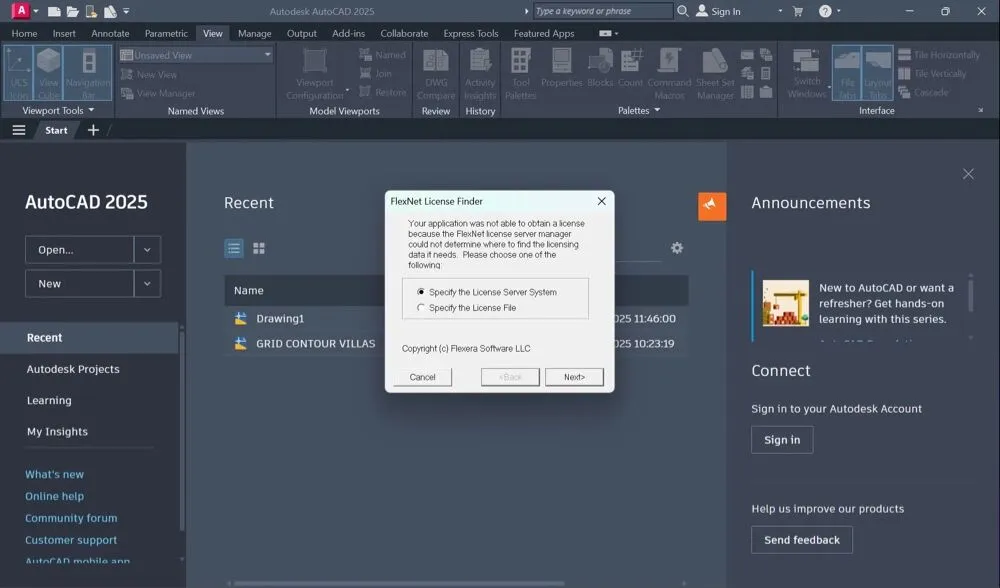1000x588 pixels.
Task: Expand the New button dropdown arrow
Action: click(x=147, y=284)
